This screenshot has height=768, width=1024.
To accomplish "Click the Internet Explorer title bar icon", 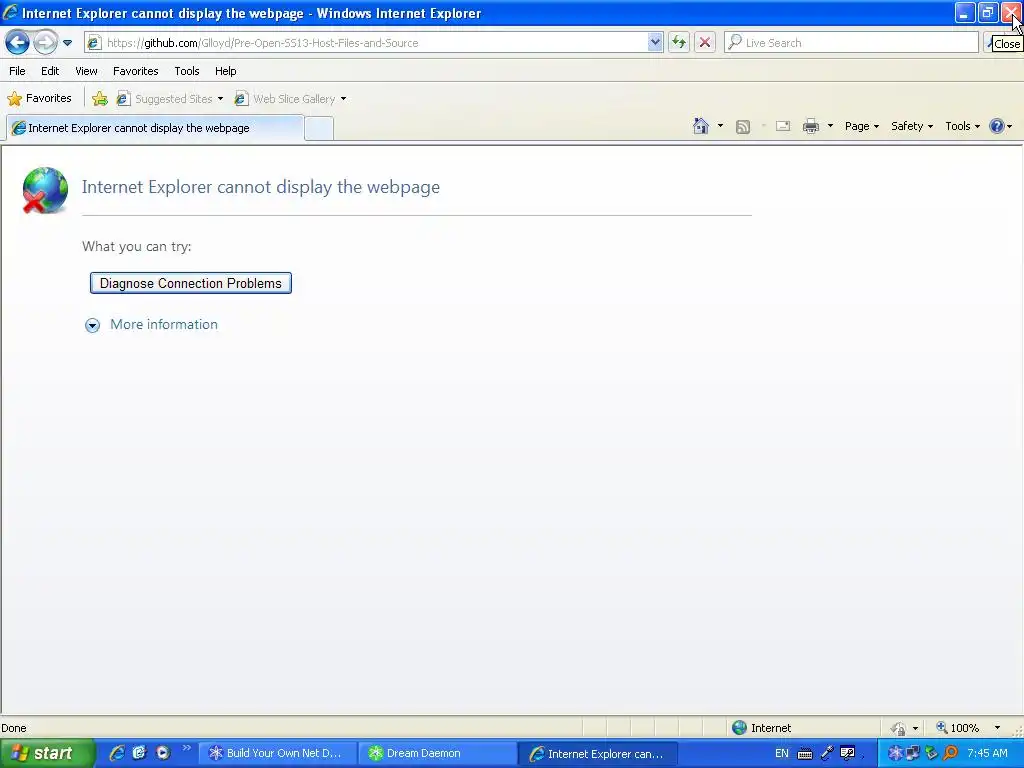I will (10, 12).
